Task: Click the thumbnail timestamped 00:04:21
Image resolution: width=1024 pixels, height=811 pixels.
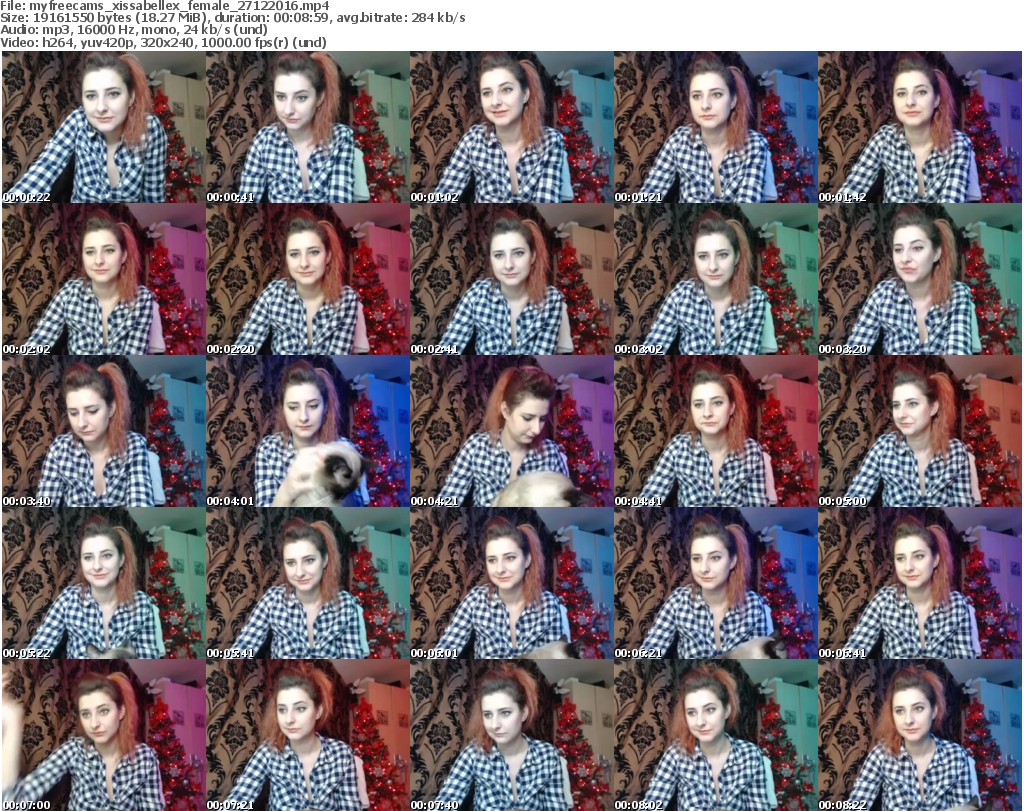Action: 511,432
